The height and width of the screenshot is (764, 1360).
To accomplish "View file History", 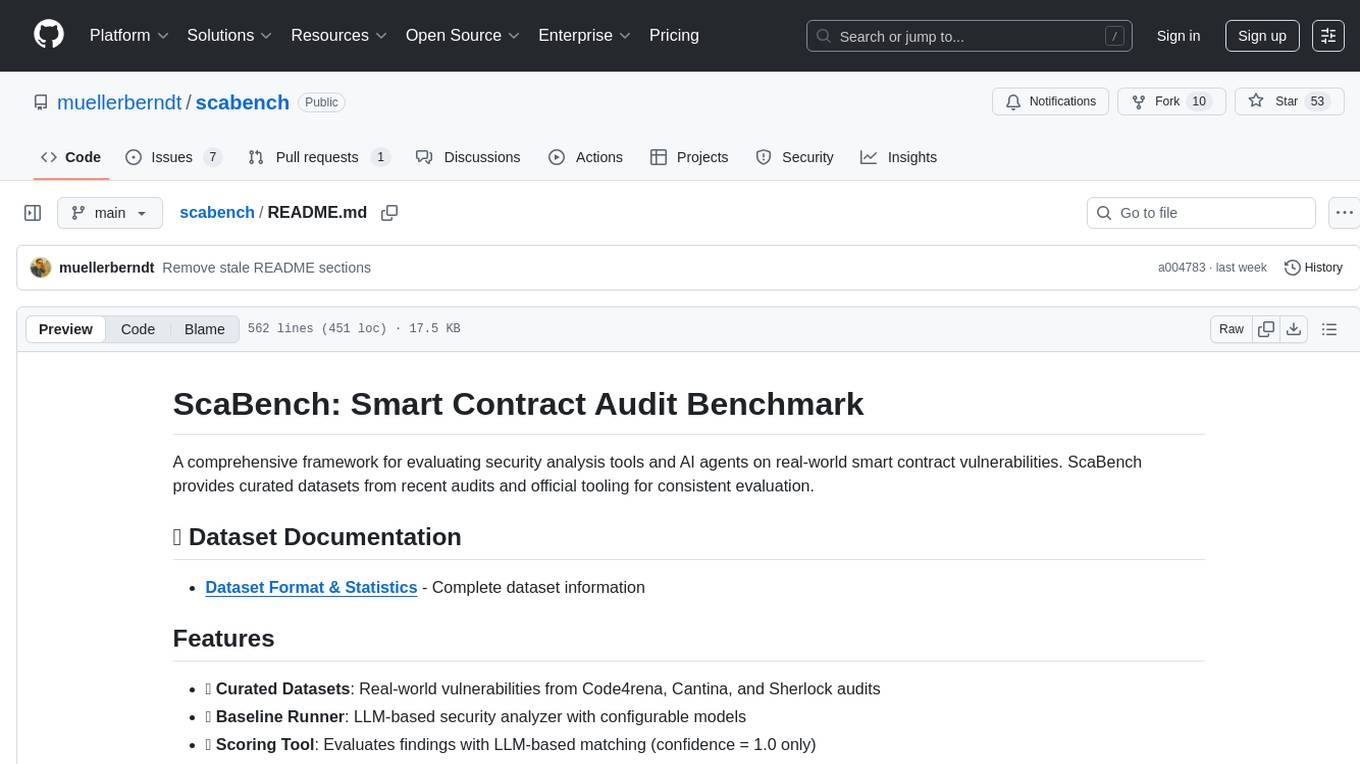I will pyautogui.click(x=1313, y=268).
